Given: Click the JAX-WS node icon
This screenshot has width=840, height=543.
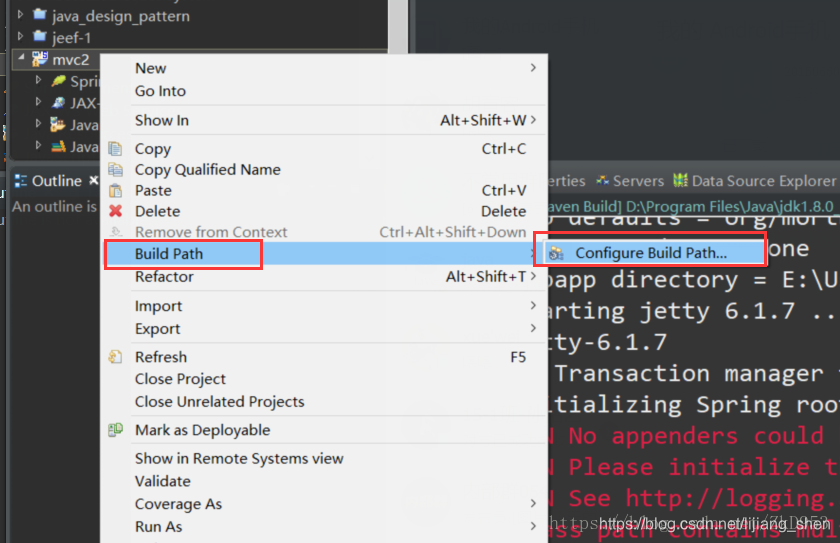Looking at the screenshot, I should pos(58,102).
